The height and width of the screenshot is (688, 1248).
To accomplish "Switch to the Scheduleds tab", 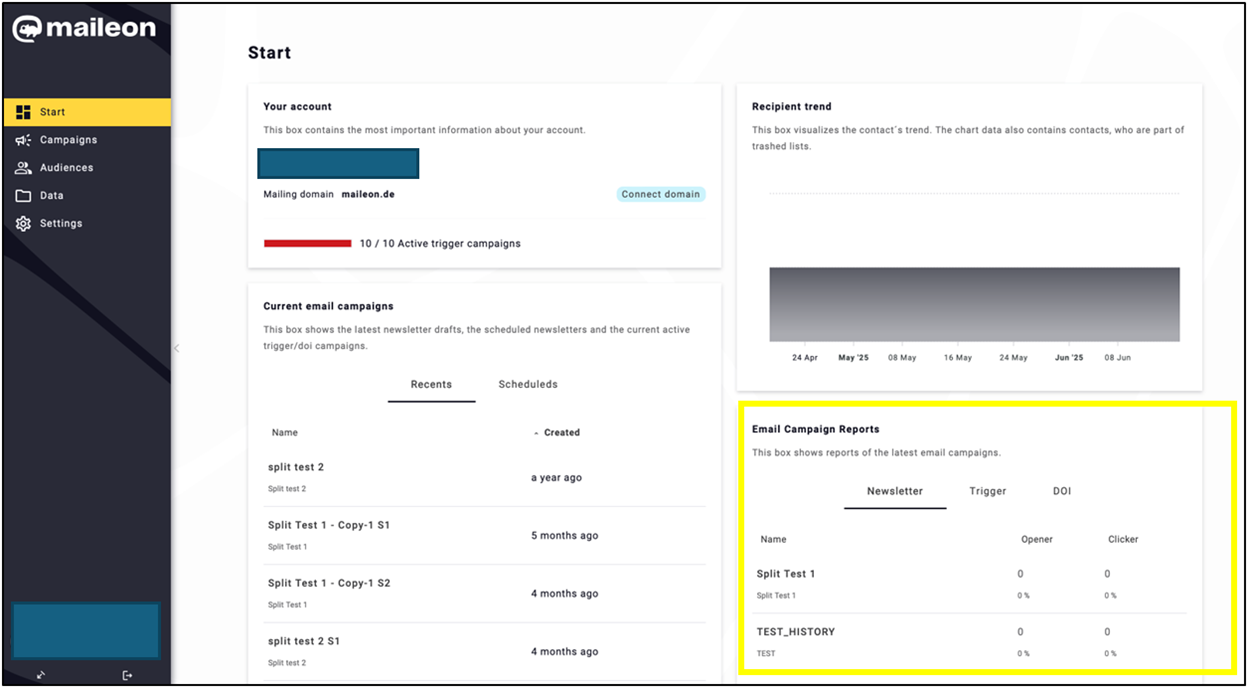I will click(527, 384).
